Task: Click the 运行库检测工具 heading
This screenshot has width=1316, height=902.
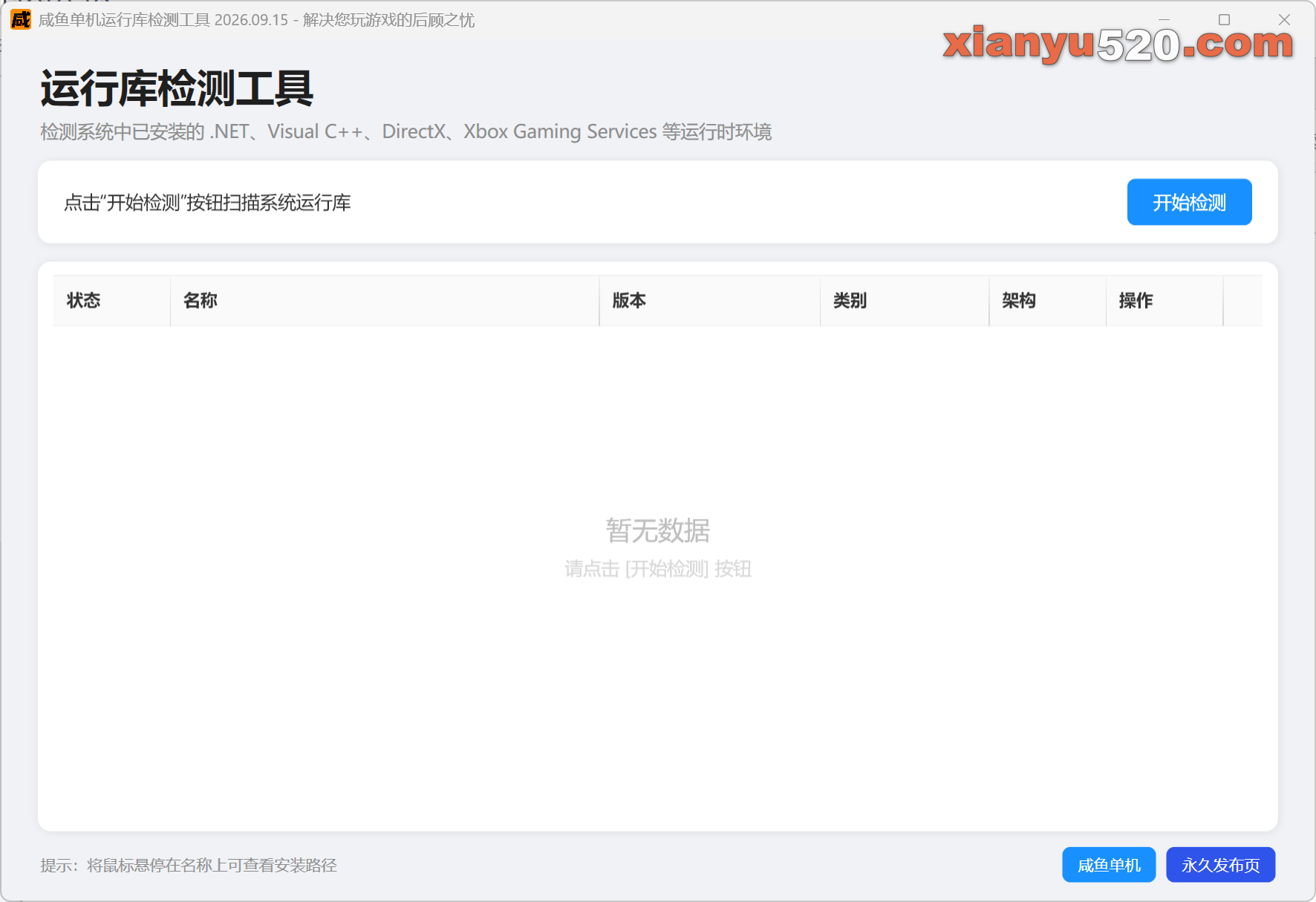Action: 177,88
